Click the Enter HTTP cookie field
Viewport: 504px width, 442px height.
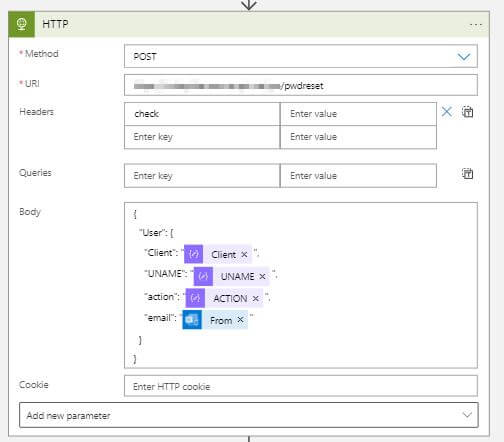click(x=301, y=386)
